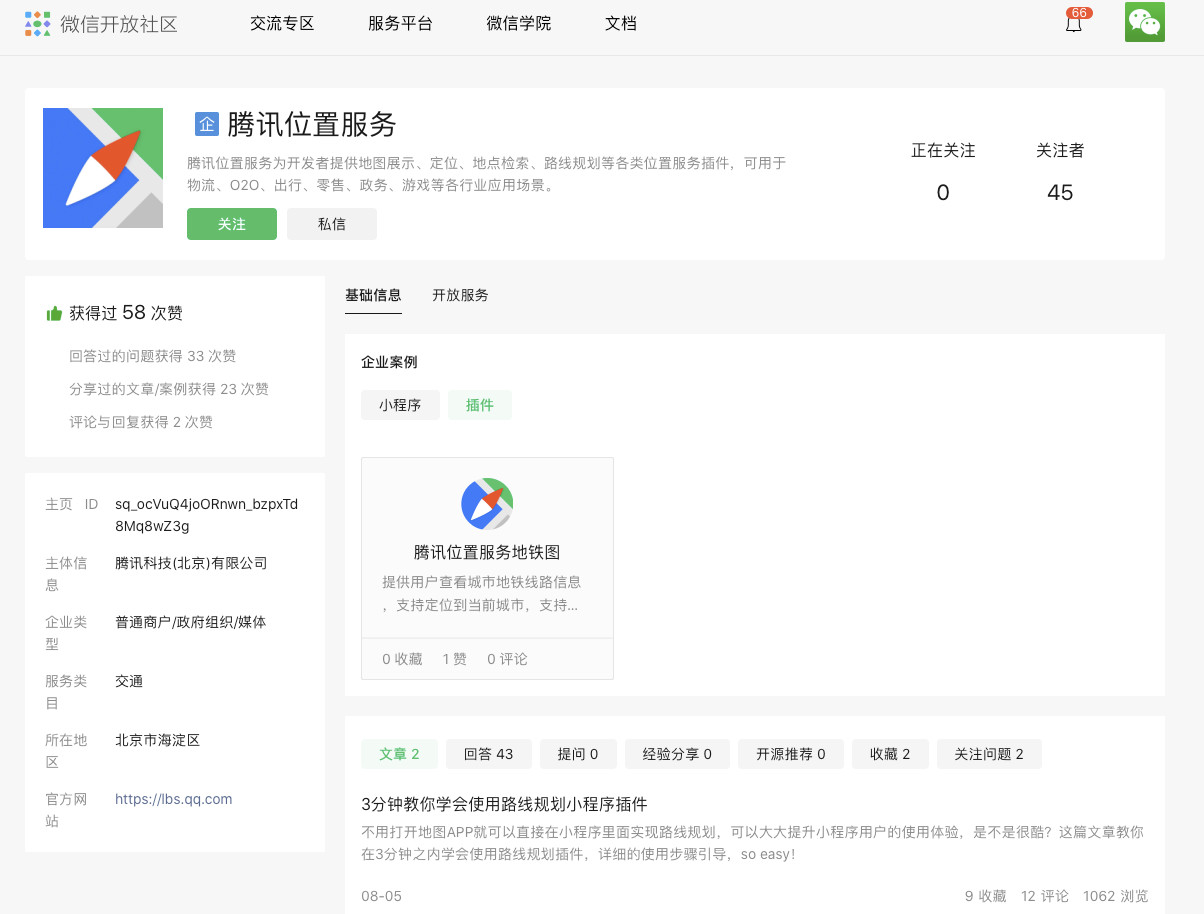Click the 企 enterprise badge icon

pyautogui.click(x=206, y=124)
